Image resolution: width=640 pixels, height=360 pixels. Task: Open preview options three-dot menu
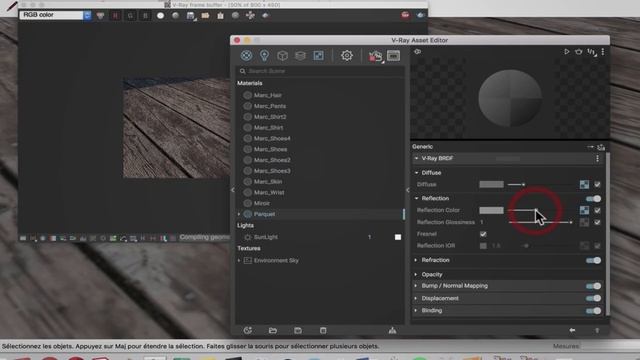coord(603,52)
